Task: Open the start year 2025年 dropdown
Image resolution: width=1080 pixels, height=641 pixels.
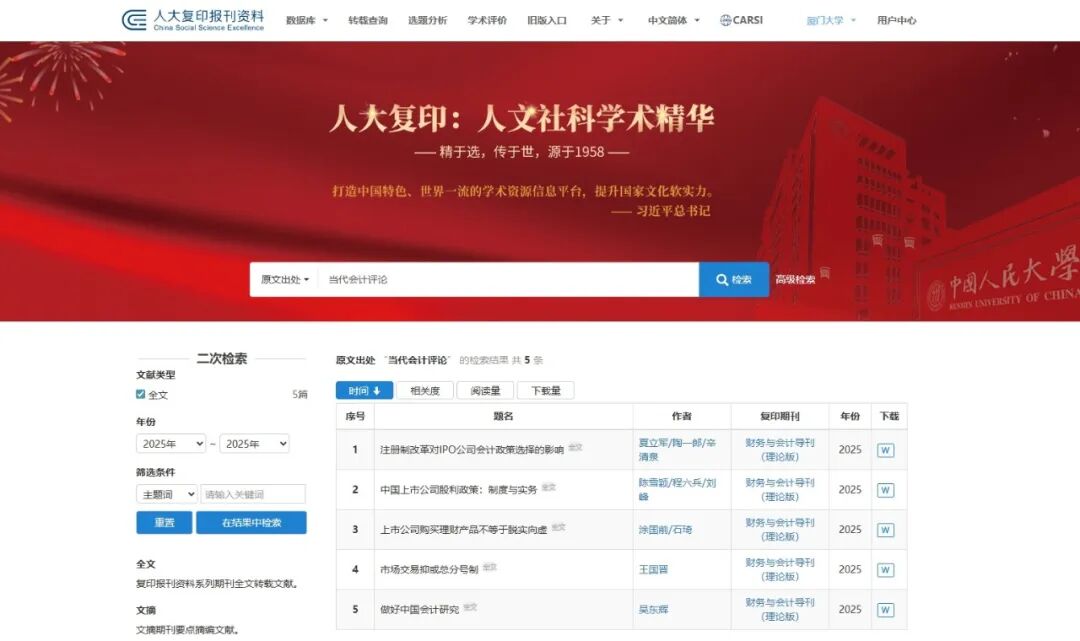Action: click(x=171, y=444)
